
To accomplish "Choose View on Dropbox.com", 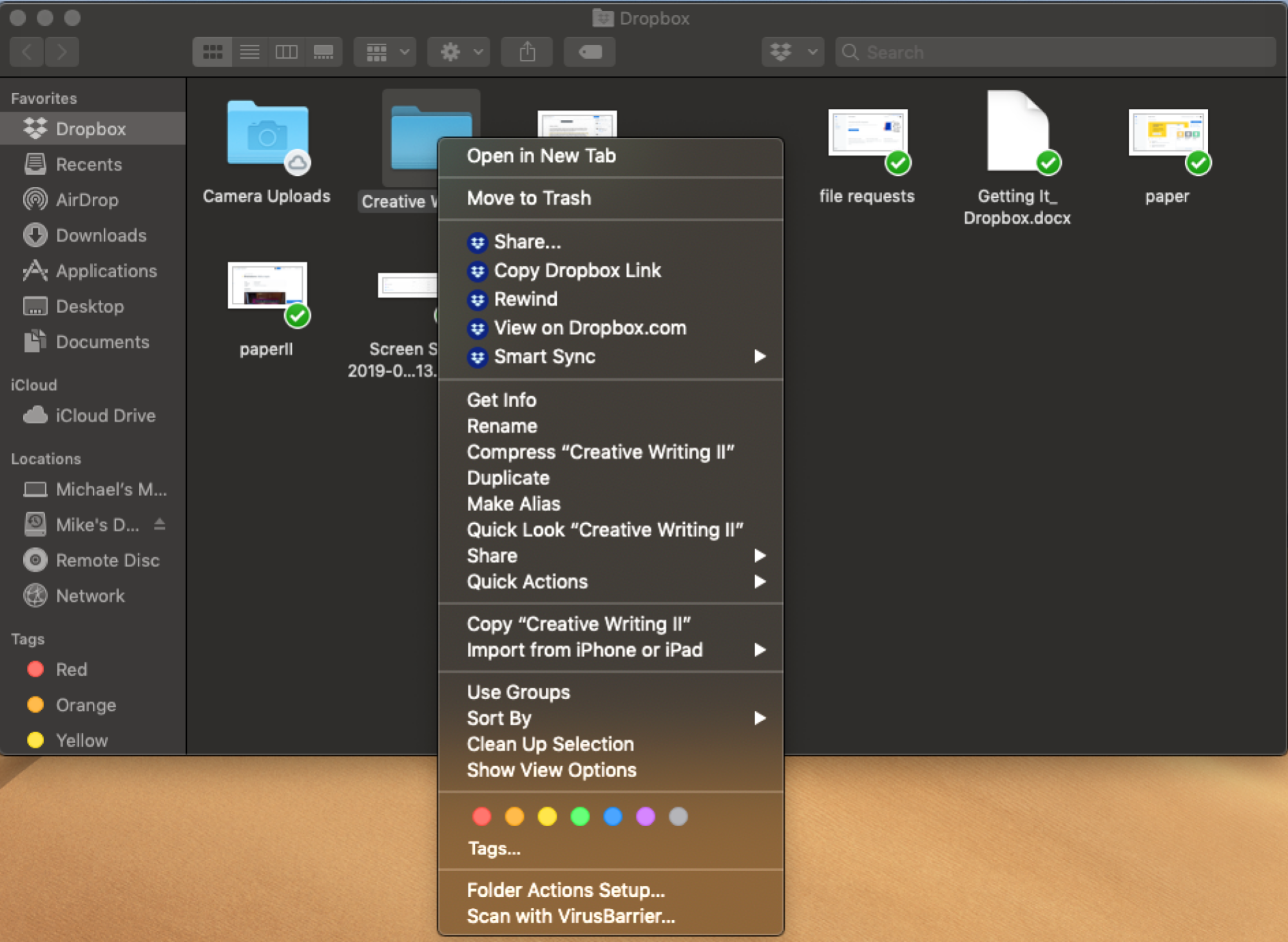I will click(x=611, y=328).
